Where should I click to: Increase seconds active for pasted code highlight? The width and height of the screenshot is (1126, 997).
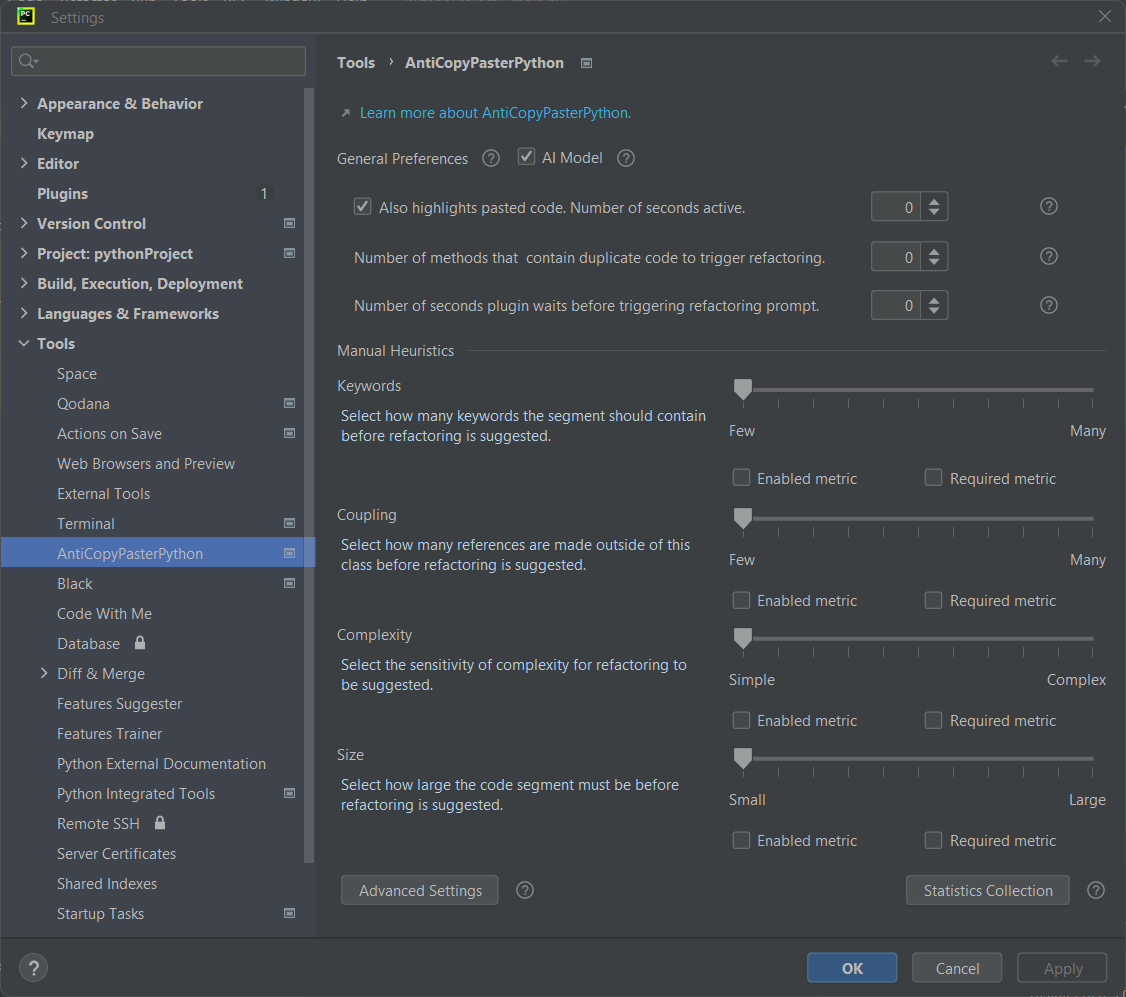pos(934,202)
